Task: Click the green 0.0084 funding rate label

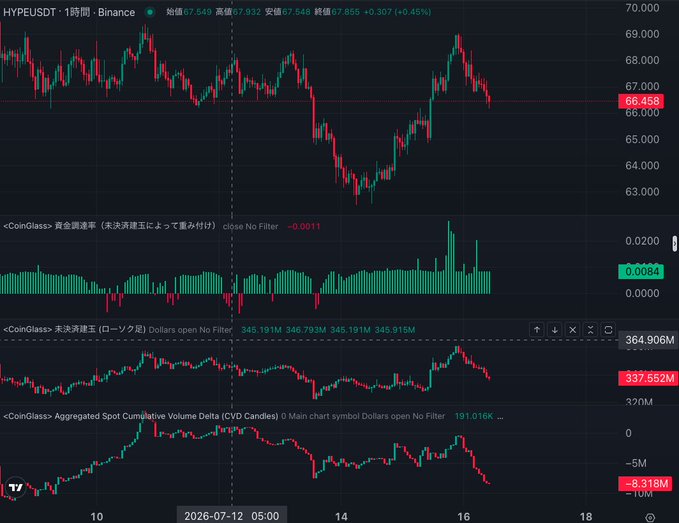Action: point(641,271)
